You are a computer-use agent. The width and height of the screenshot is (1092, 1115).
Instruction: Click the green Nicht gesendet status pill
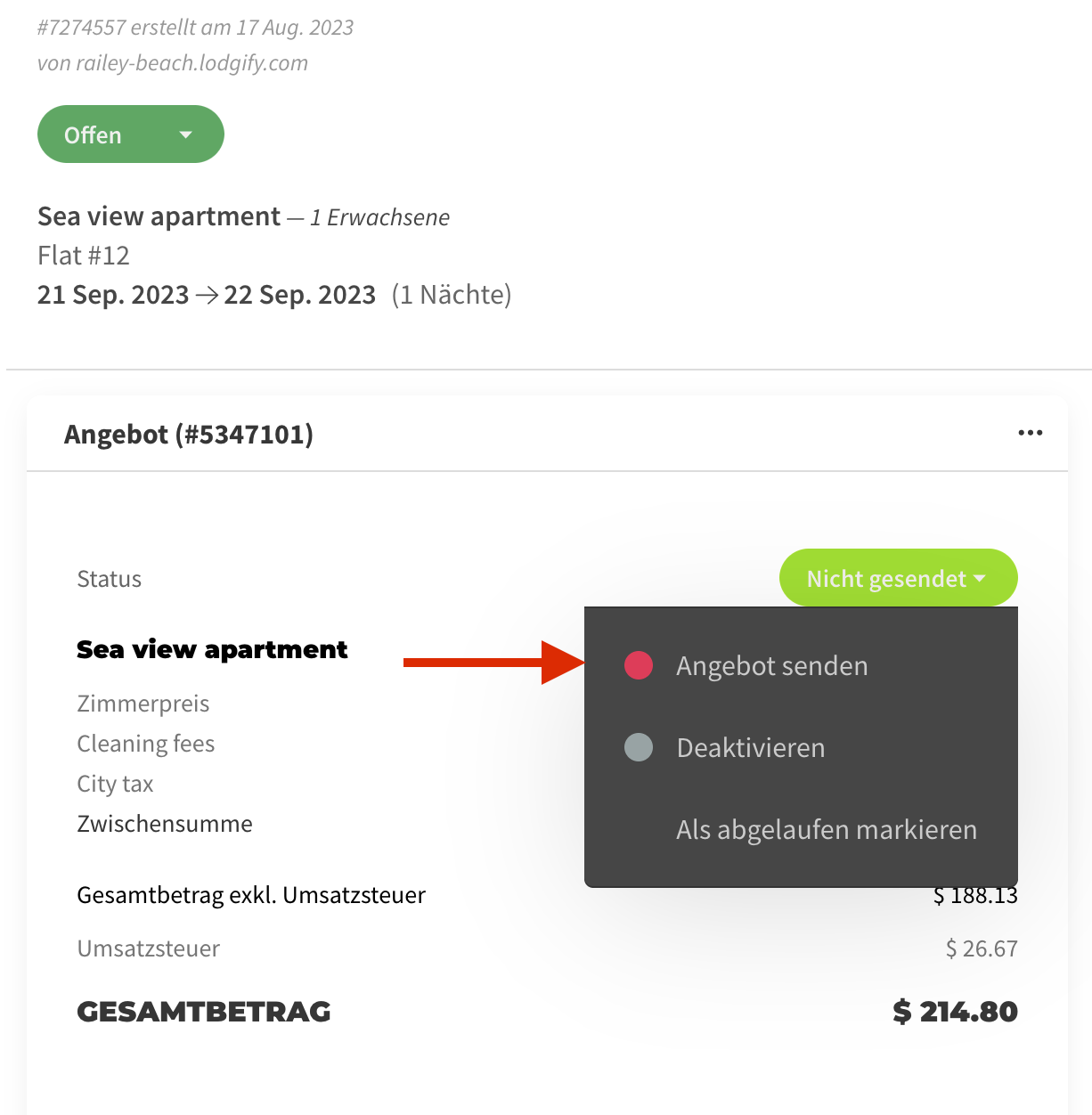[898, 577]
